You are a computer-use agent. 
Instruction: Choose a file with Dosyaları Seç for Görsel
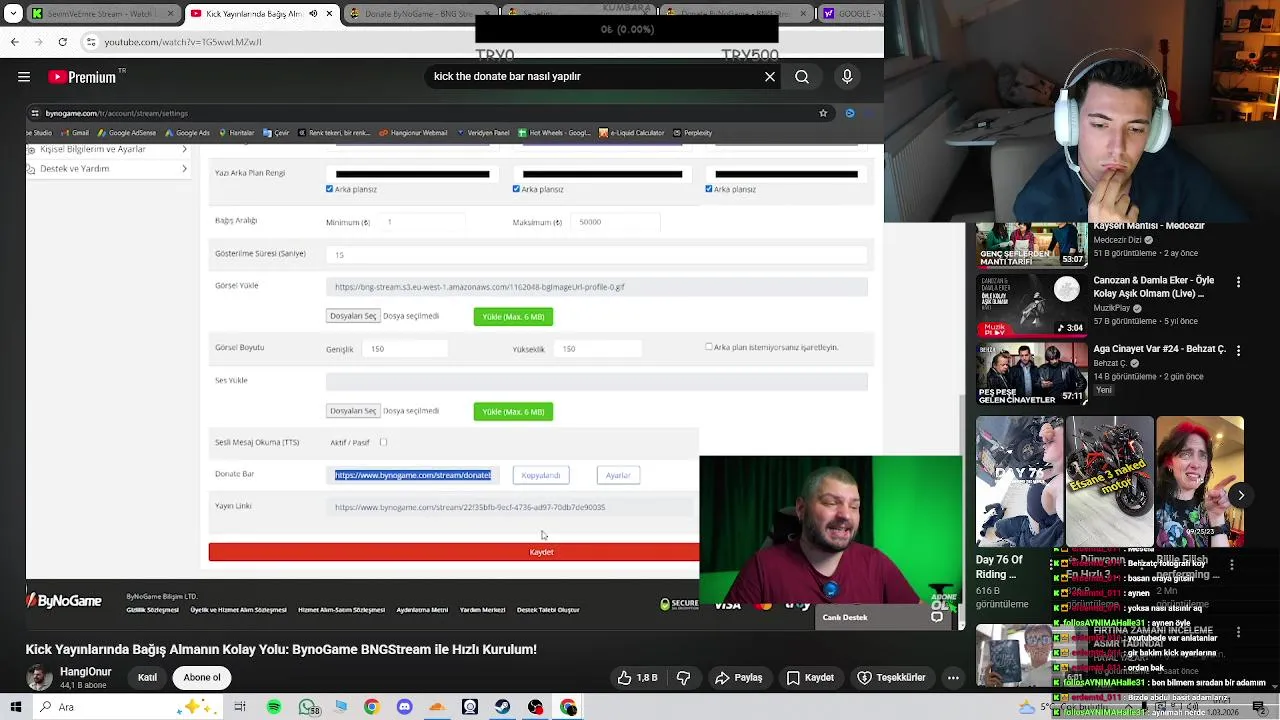[x=353, y=316]
